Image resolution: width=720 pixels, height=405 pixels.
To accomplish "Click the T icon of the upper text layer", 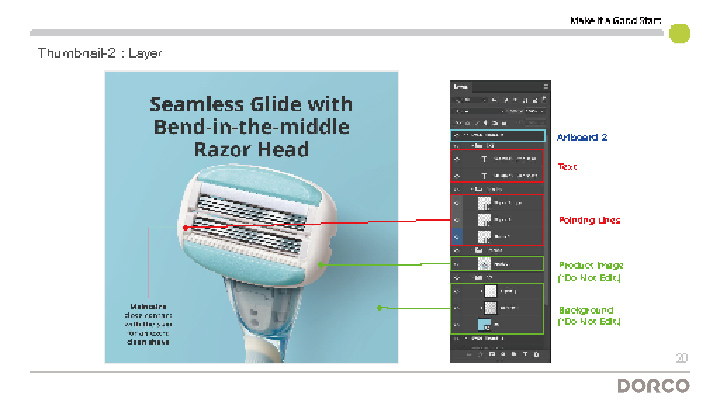I will pos(484,159).
